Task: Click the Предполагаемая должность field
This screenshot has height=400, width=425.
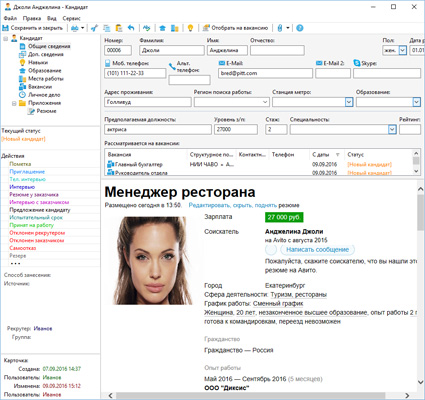Action: pos(158,129)
